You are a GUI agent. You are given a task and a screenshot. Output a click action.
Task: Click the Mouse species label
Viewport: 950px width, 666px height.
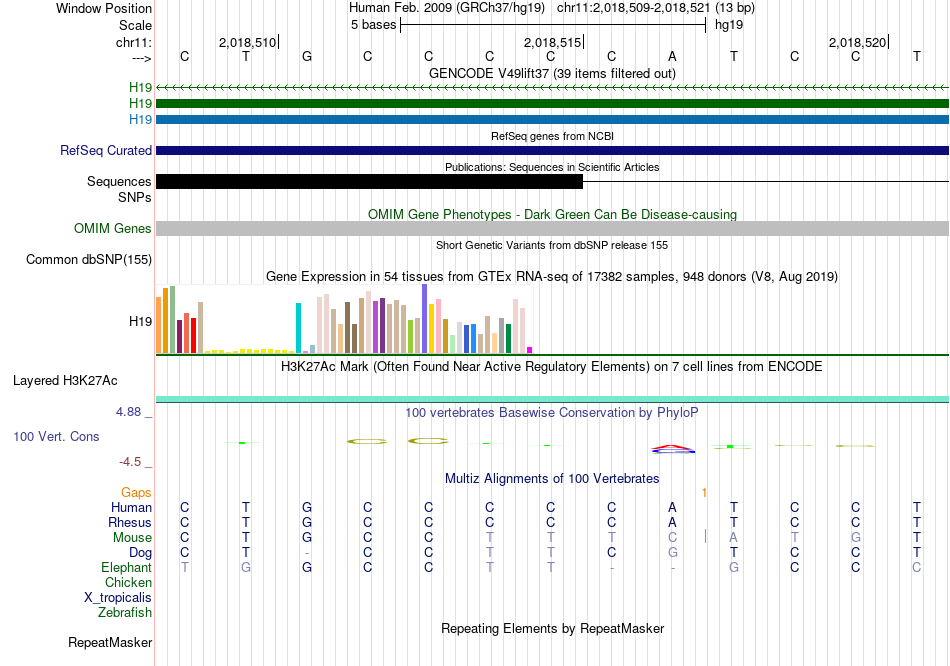(x=132, y=538)
